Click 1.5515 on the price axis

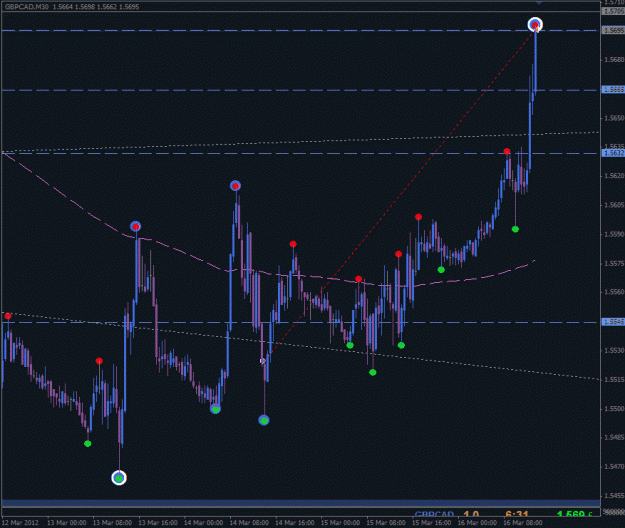[x=614, y=379]
